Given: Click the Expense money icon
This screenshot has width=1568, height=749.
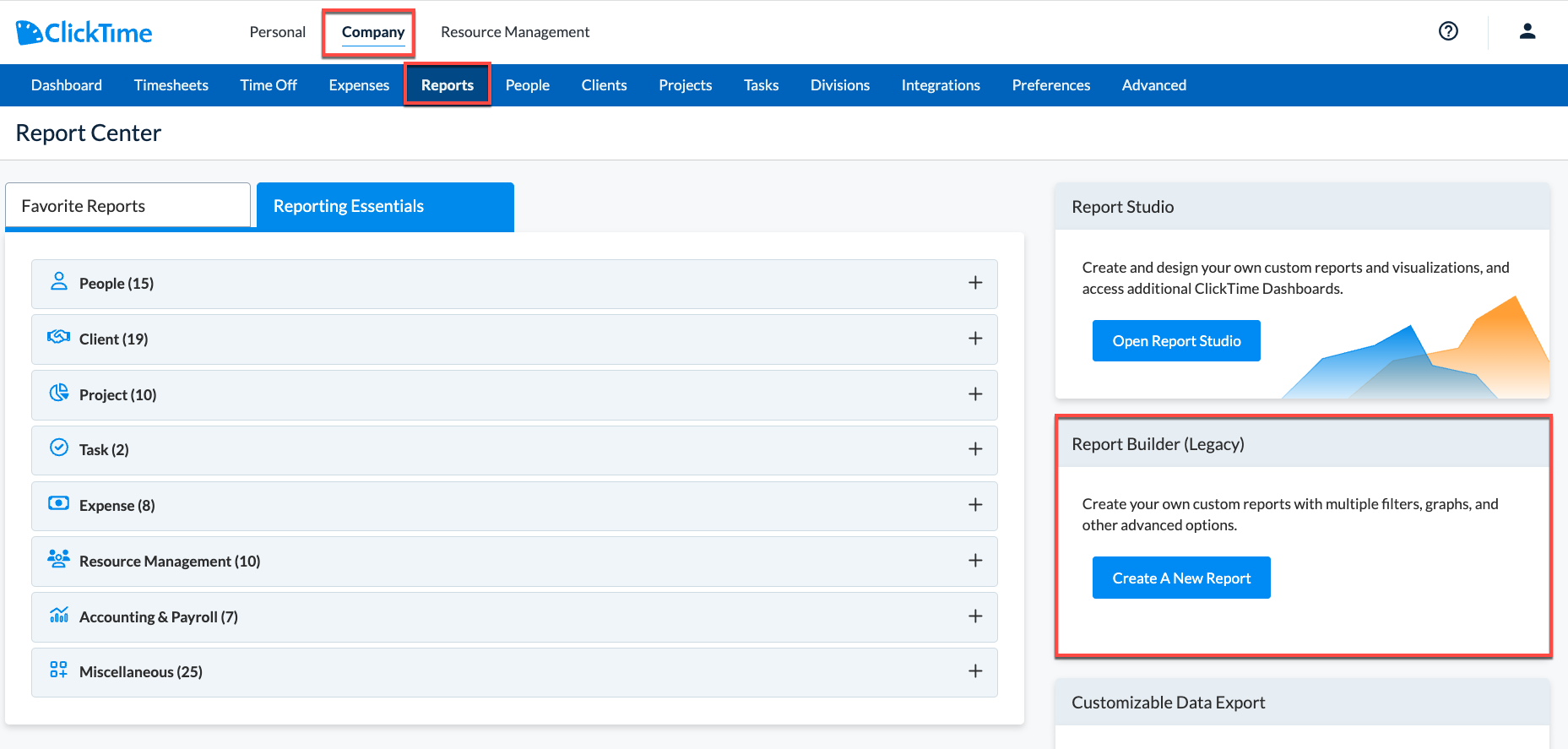Looking at the screenshot, I should [58, 503].
